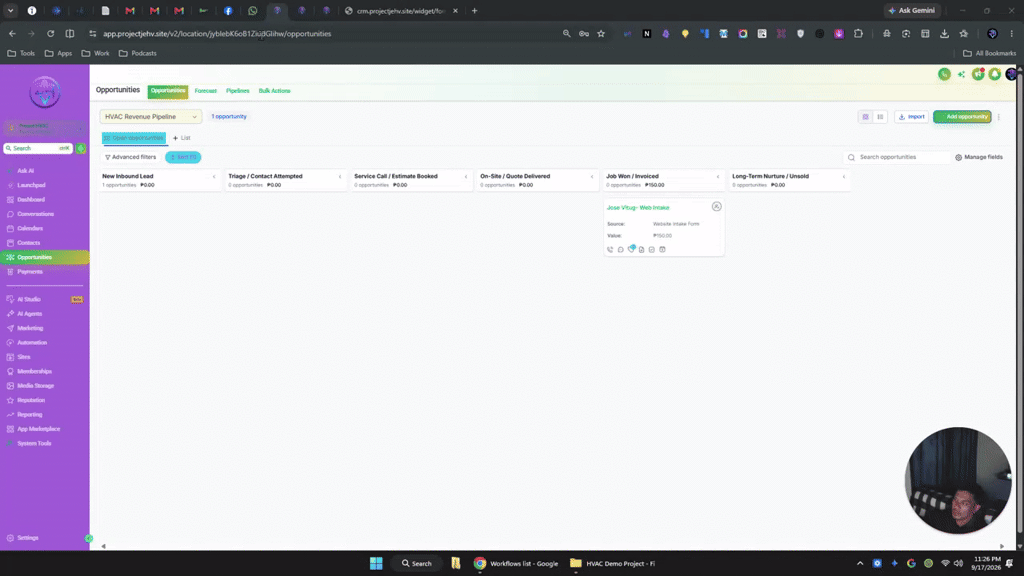Screen dimensions: 1024x576
Task: Click the call icon on the Jose Vitug card
Action: (610, 249)
